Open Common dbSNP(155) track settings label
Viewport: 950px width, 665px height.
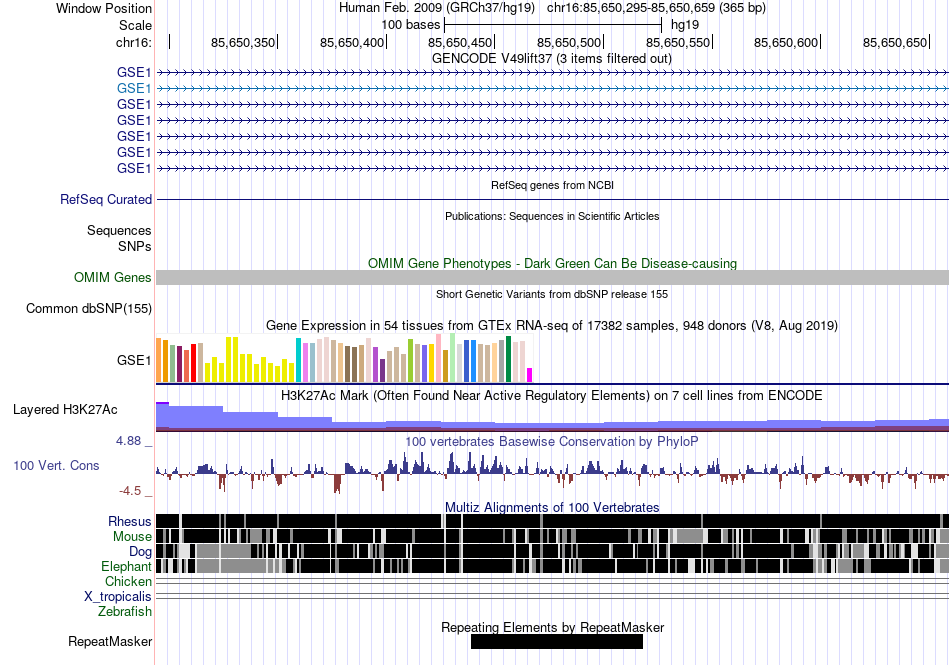89,308
